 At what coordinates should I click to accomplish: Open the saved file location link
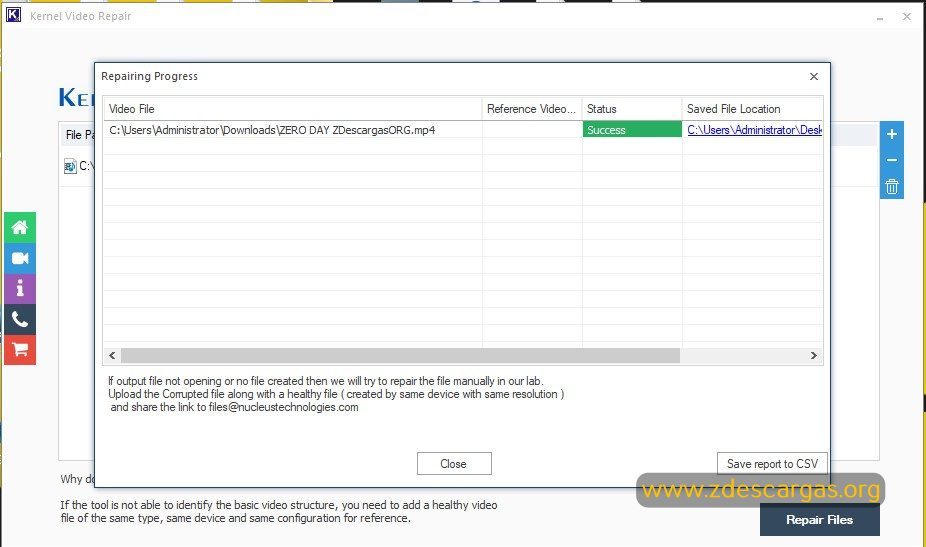[754, 130]
